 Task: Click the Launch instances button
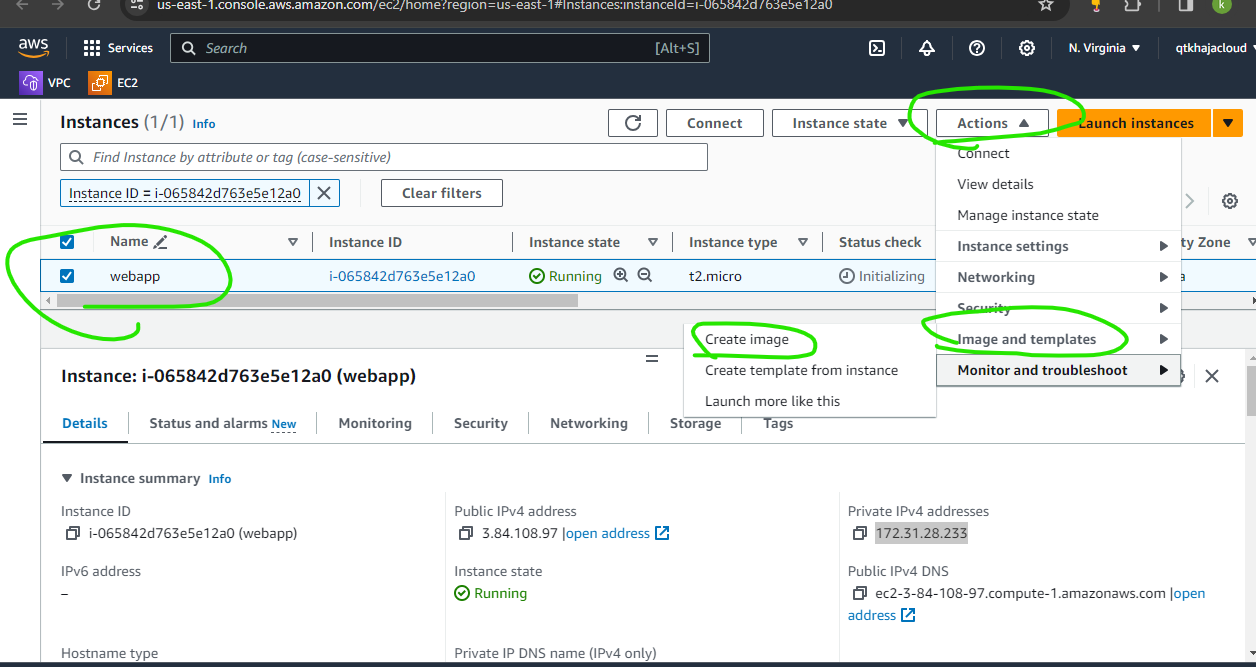point(1135,123)
